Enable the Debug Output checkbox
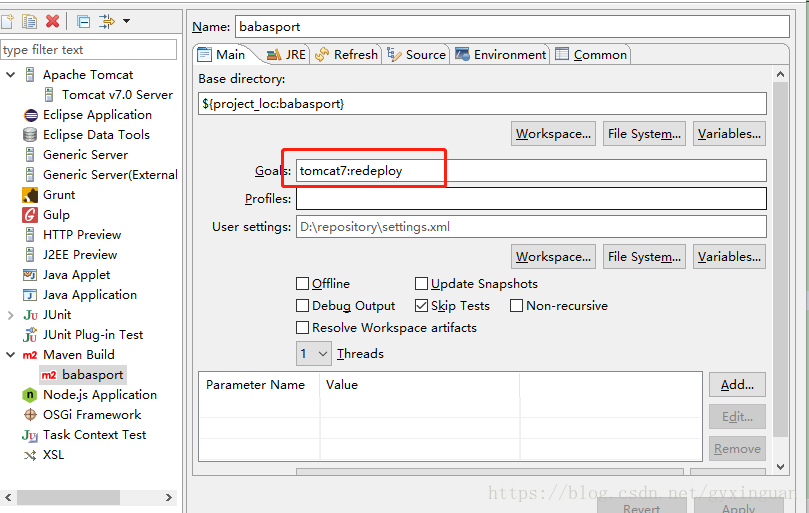This screenshot has width=809, height=513. pyautogui.click(x=302, y=306)
